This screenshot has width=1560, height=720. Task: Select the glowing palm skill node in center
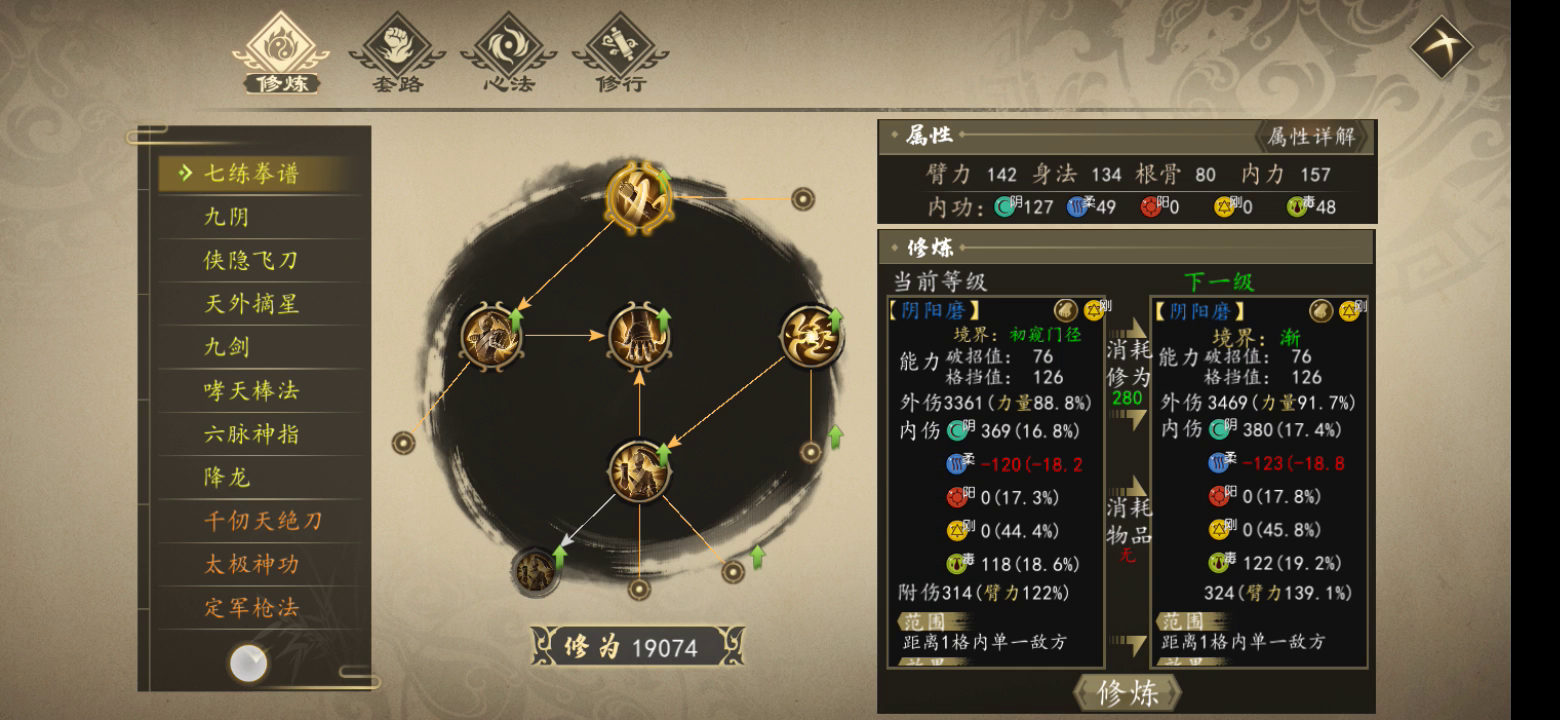639,336
